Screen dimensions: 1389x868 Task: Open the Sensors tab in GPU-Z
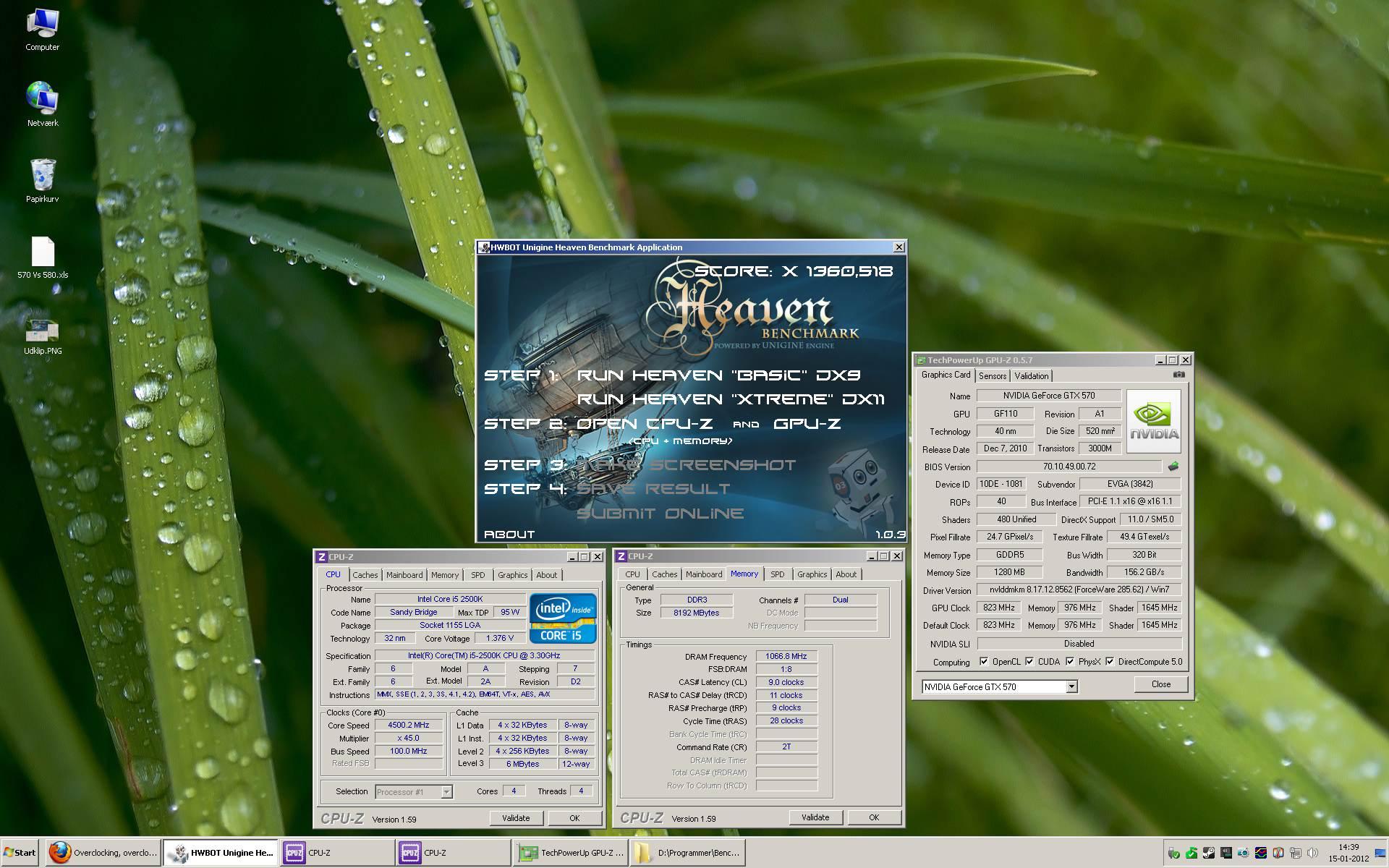tap(993, 375)
